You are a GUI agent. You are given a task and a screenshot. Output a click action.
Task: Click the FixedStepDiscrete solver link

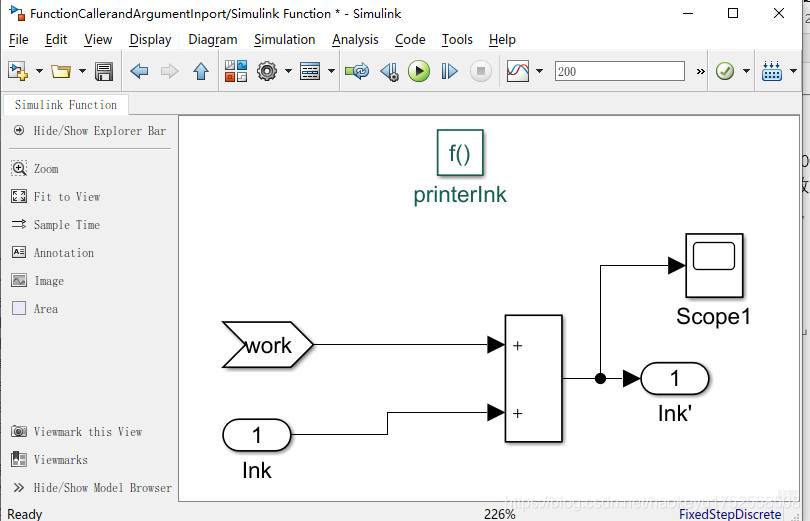[x=730, y=514]
